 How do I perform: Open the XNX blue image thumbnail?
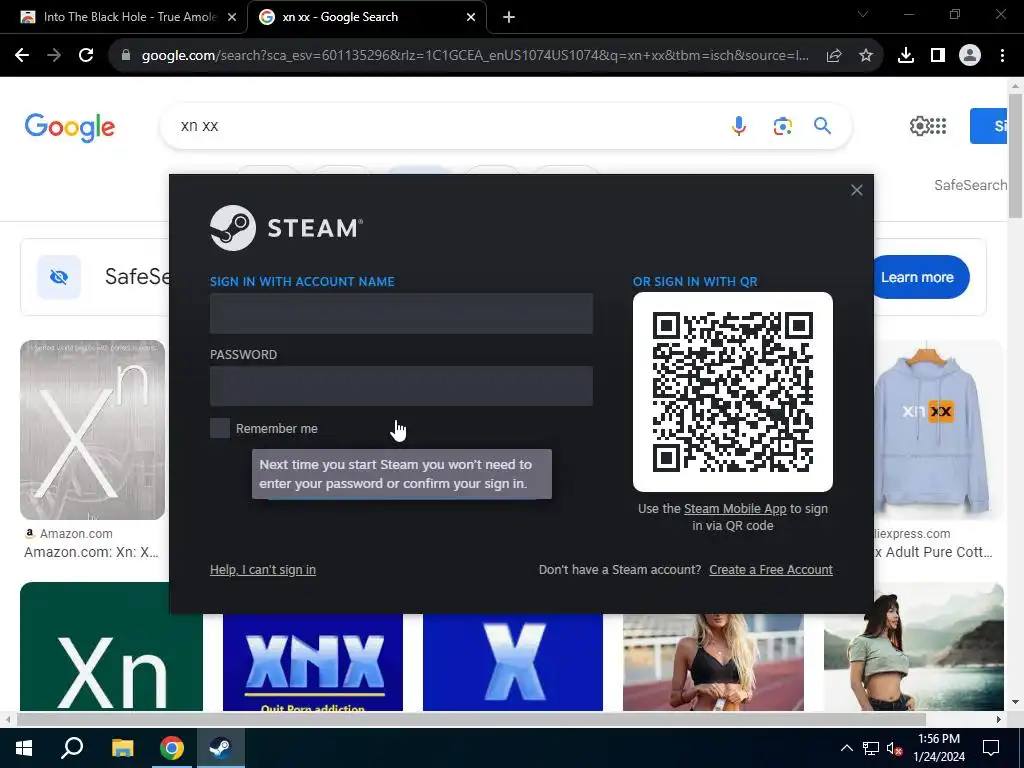(x=313, y=662)
